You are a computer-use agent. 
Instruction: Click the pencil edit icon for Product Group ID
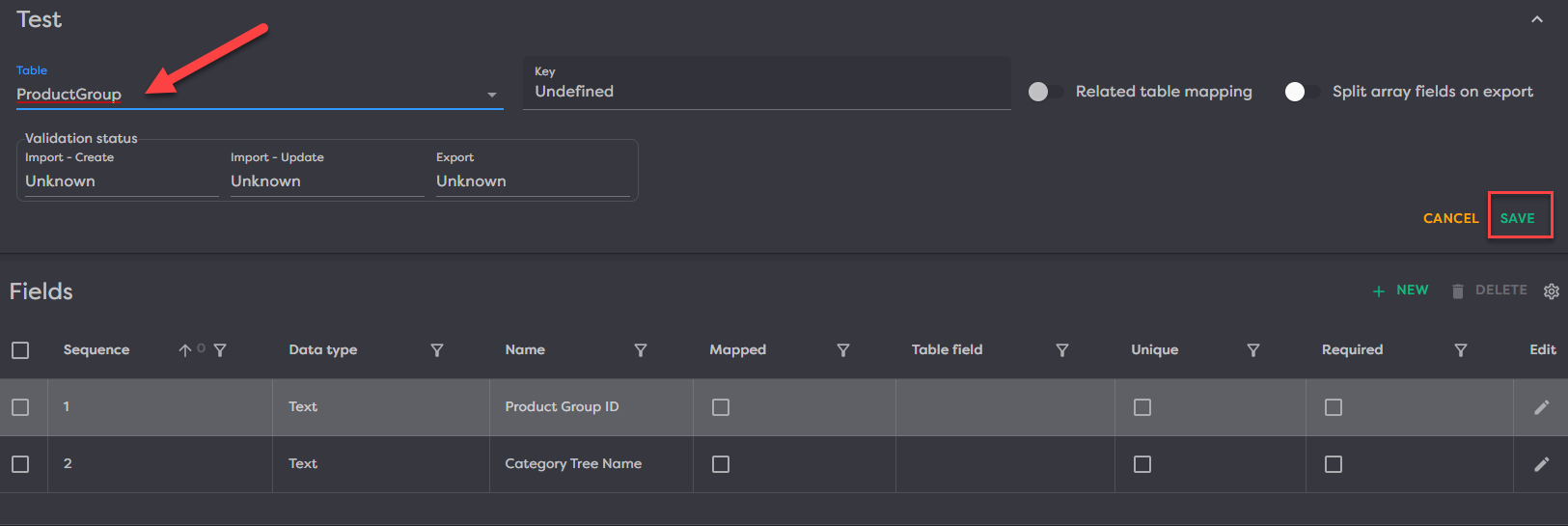pyautogui.click(x=1541, y=407)
